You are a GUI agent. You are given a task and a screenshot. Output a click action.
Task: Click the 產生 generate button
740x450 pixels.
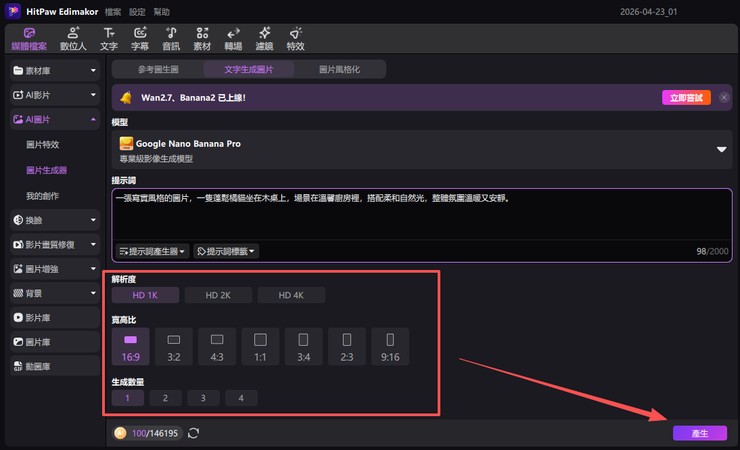click(700, 433)
